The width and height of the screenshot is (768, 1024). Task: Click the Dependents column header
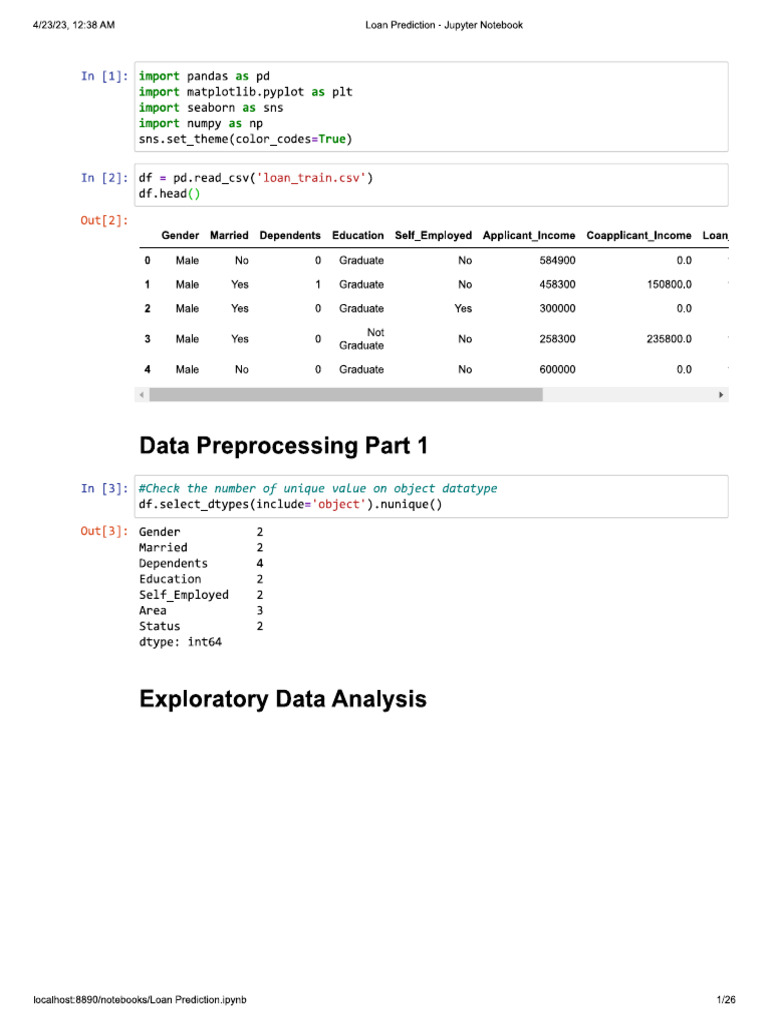click(x=290, y=236)
